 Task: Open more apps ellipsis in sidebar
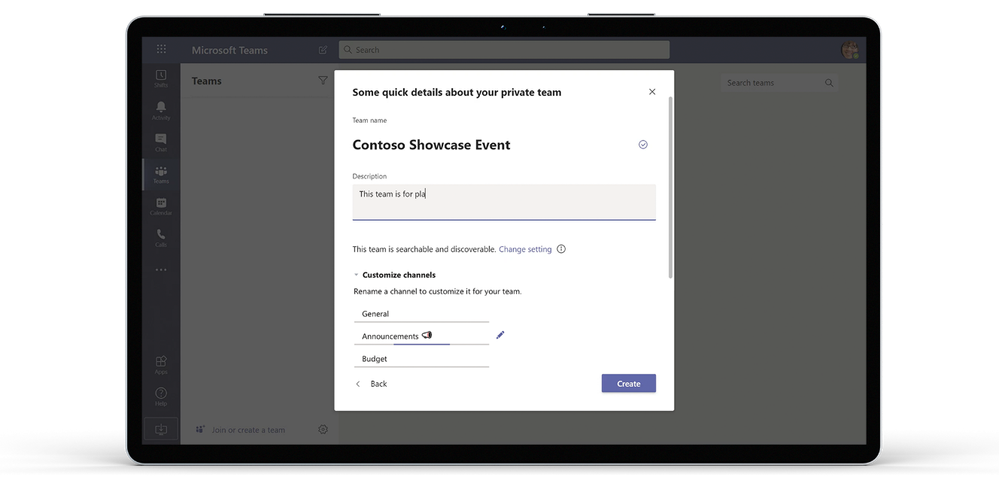(161, 270)
